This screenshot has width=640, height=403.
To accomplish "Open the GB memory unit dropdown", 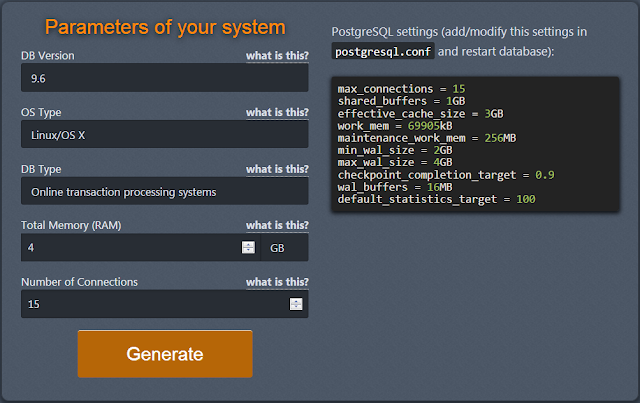I will coord(284,247).
